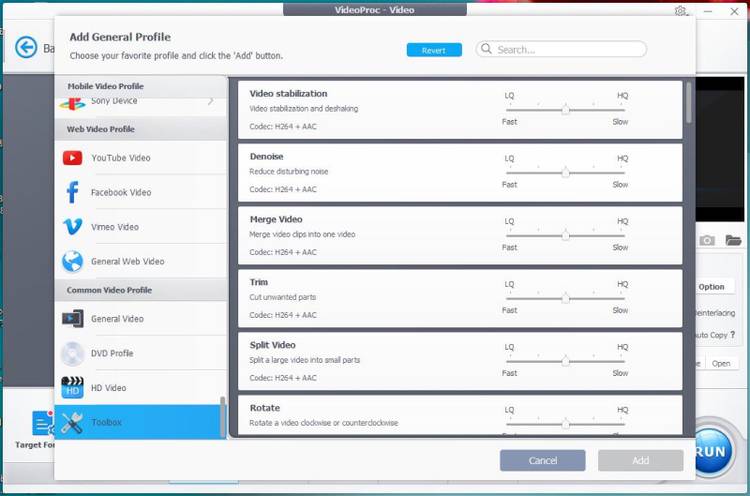This screenshot has width=750, height=496.
Task: Click the General Video icon
Action: (x=72, y=319)
